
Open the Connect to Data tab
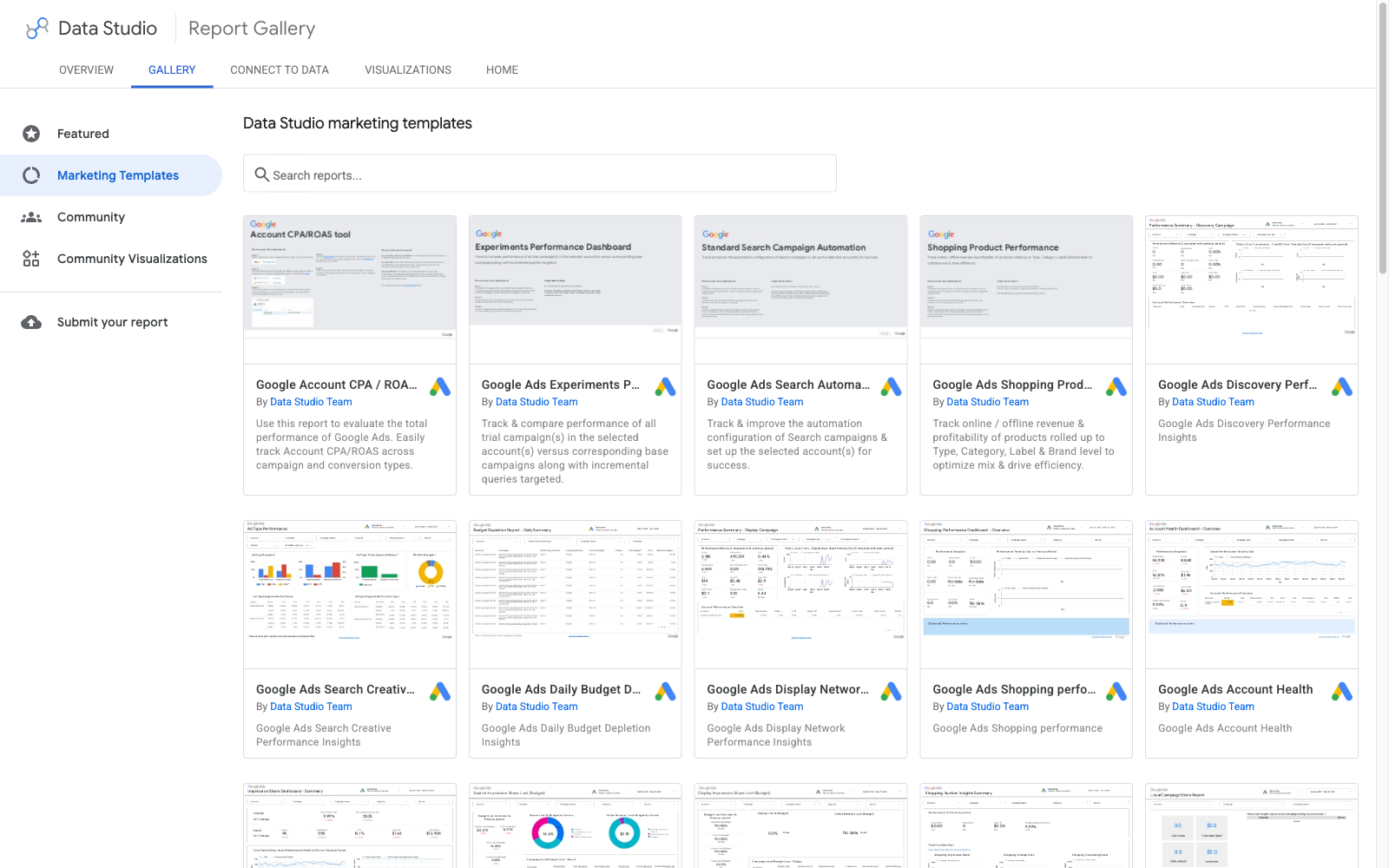point(280,70)
